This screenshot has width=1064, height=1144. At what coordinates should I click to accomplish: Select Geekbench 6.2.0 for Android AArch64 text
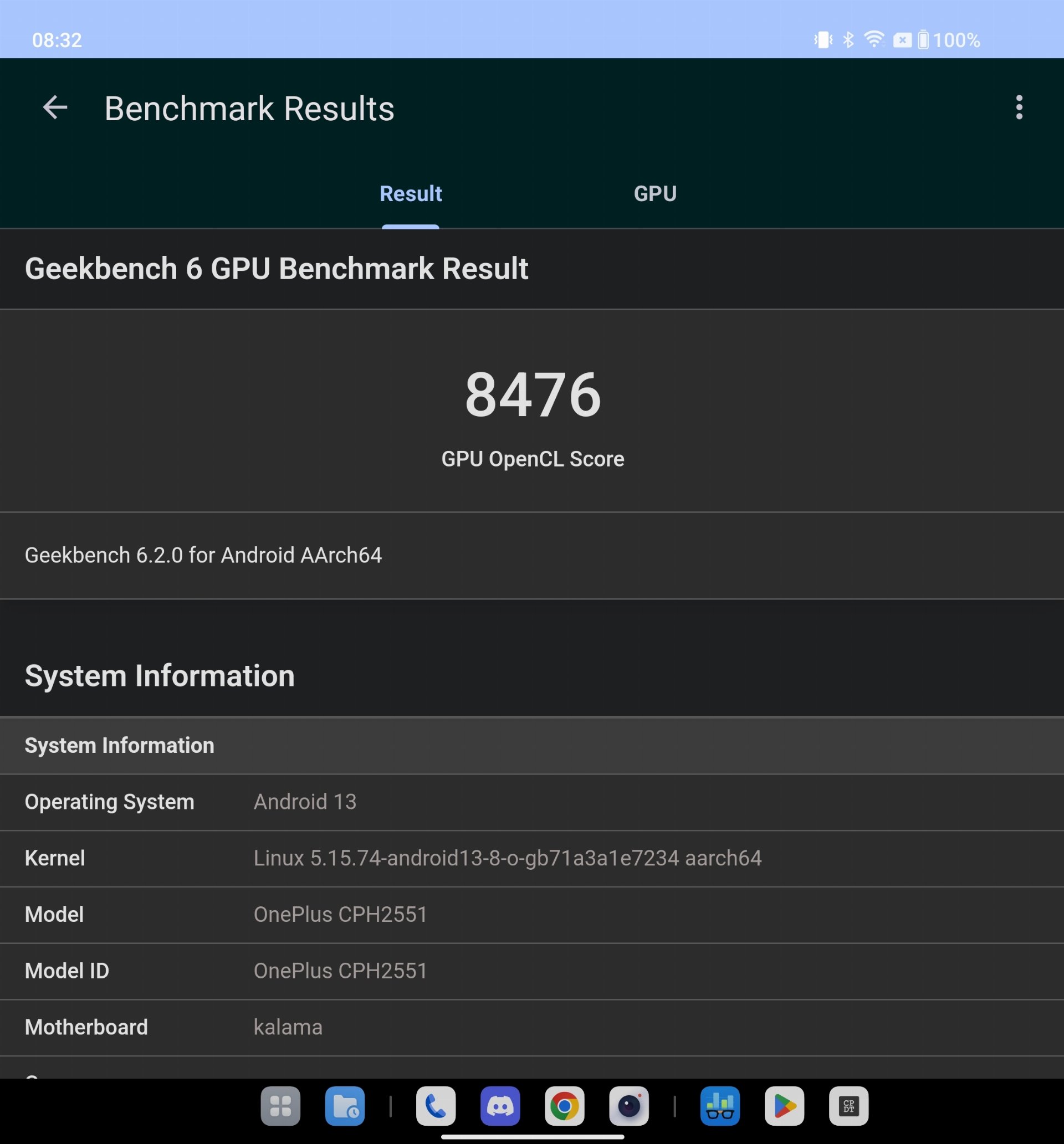click(203, 555)
